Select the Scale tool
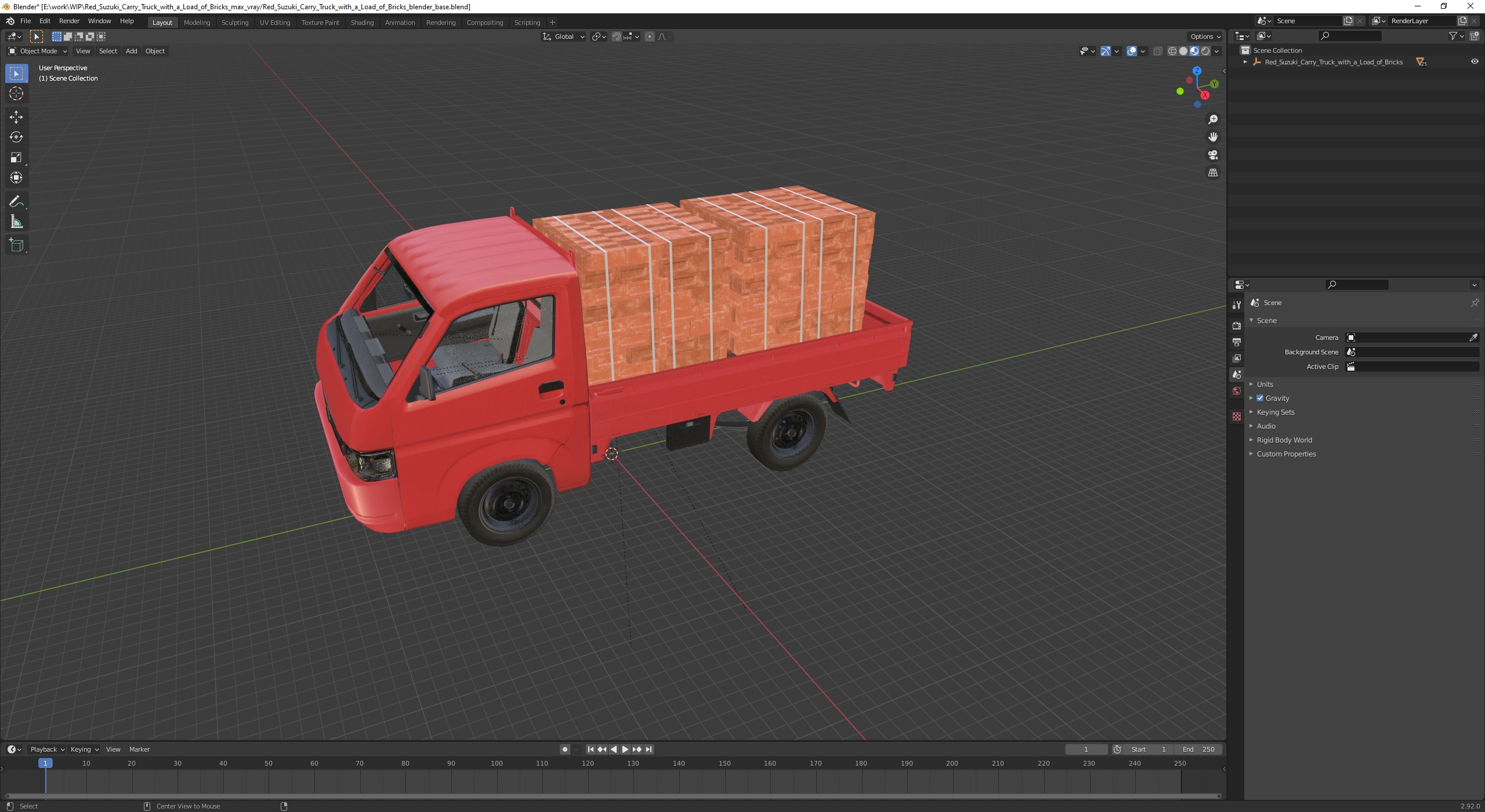The height and width of the screenshot is (812, 1485). (x=16, y=158)
